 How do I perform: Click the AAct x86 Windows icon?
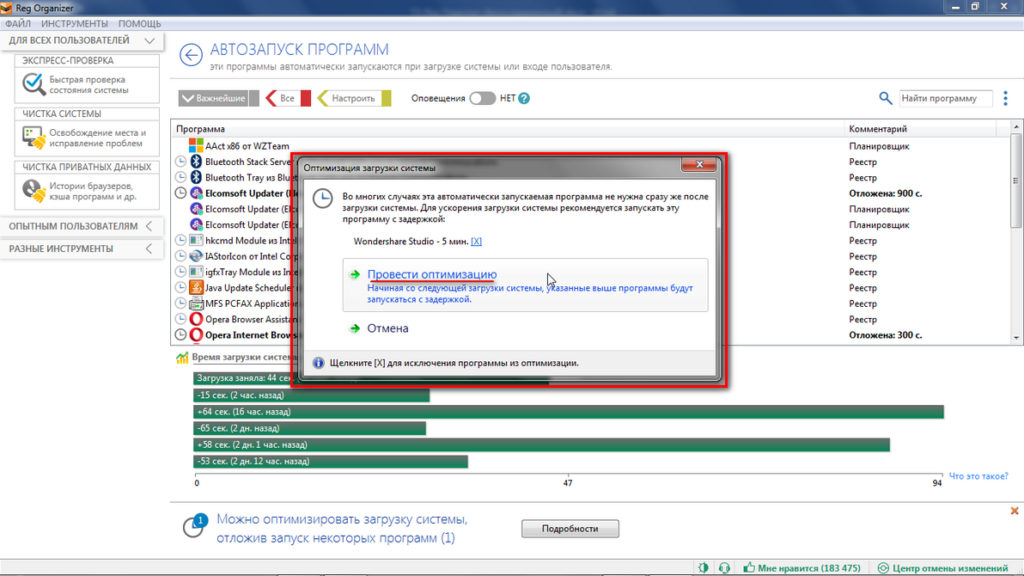(196, 146)
